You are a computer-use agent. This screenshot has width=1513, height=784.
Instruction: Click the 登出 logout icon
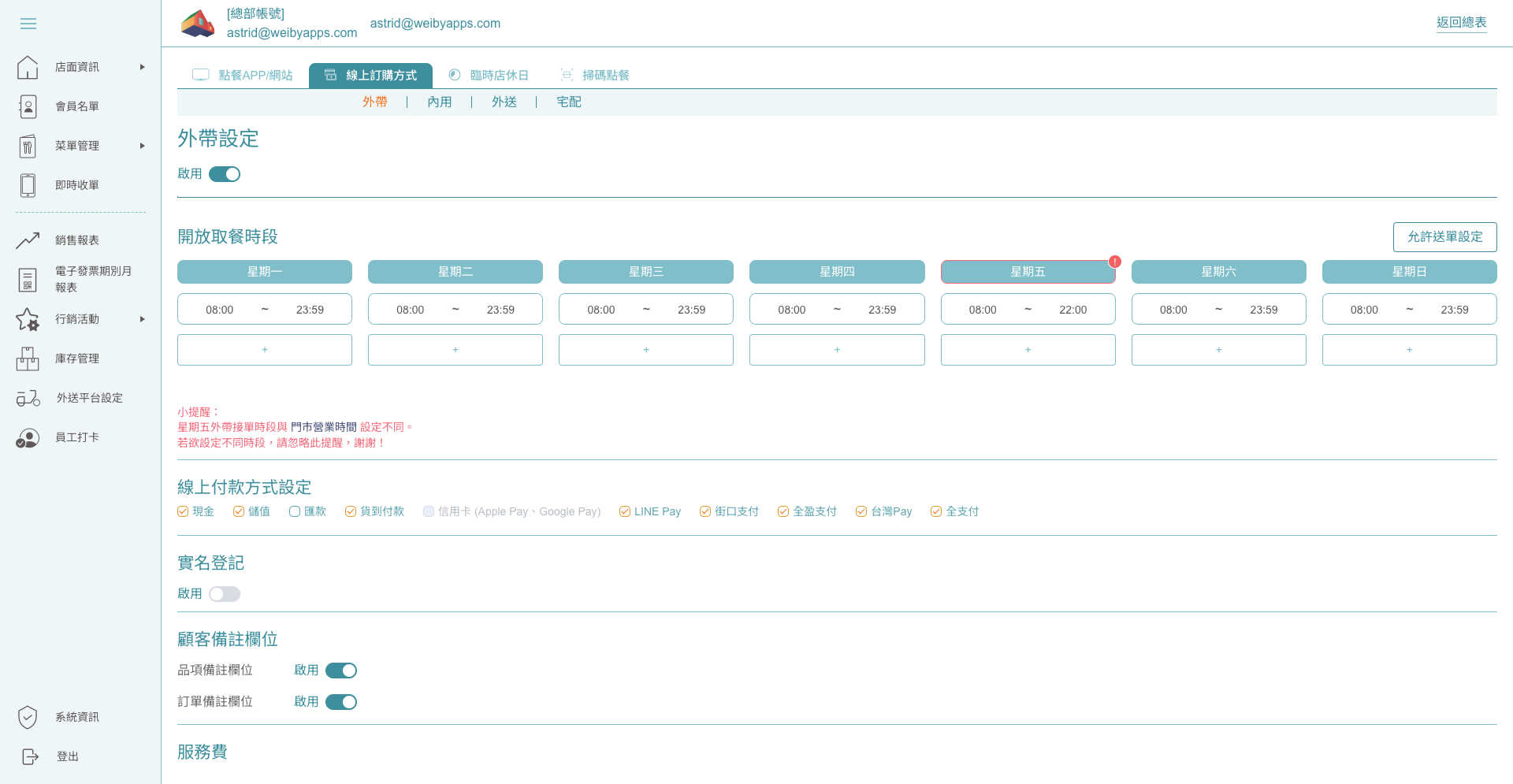click(x=30, y=756)
